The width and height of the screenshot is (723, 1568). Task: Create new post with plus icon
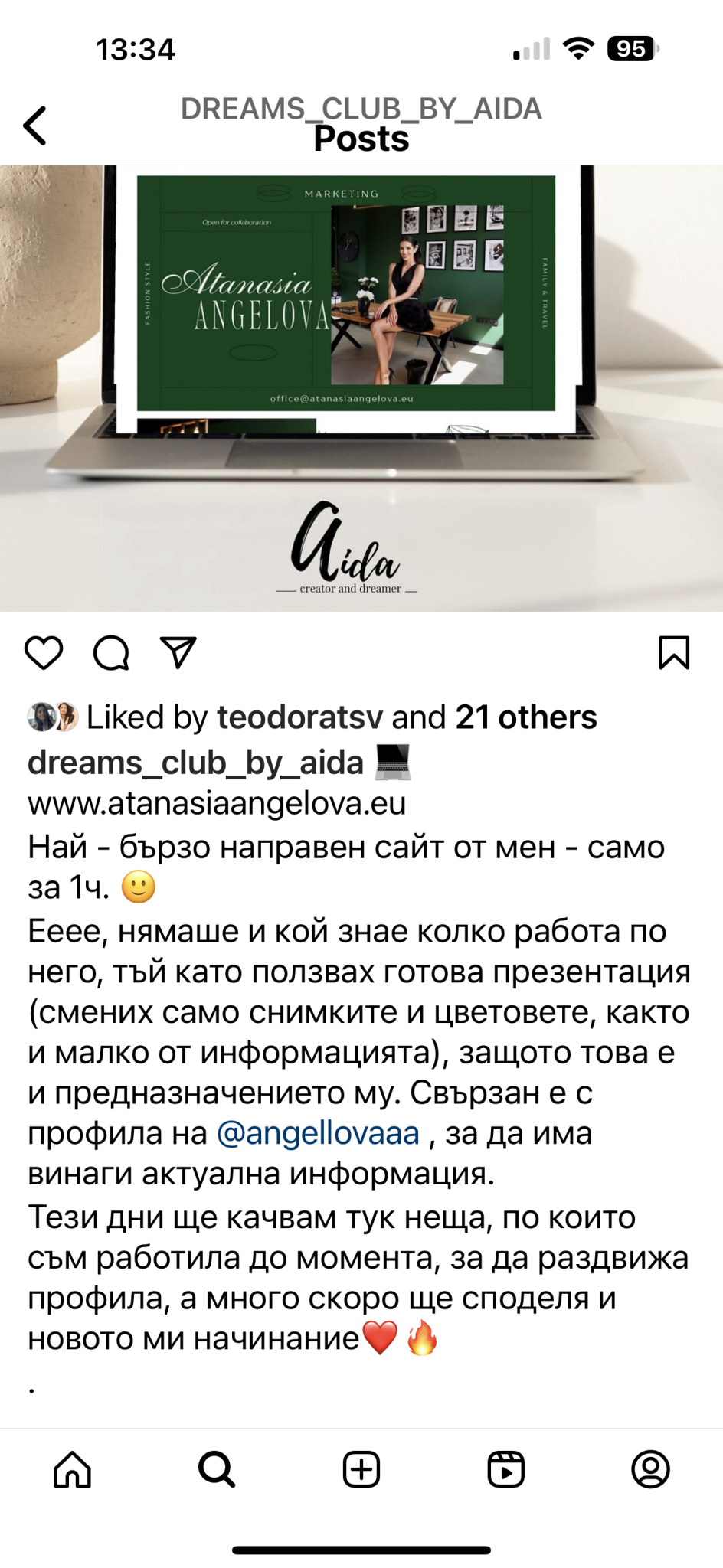click(x=361, y=1469)
